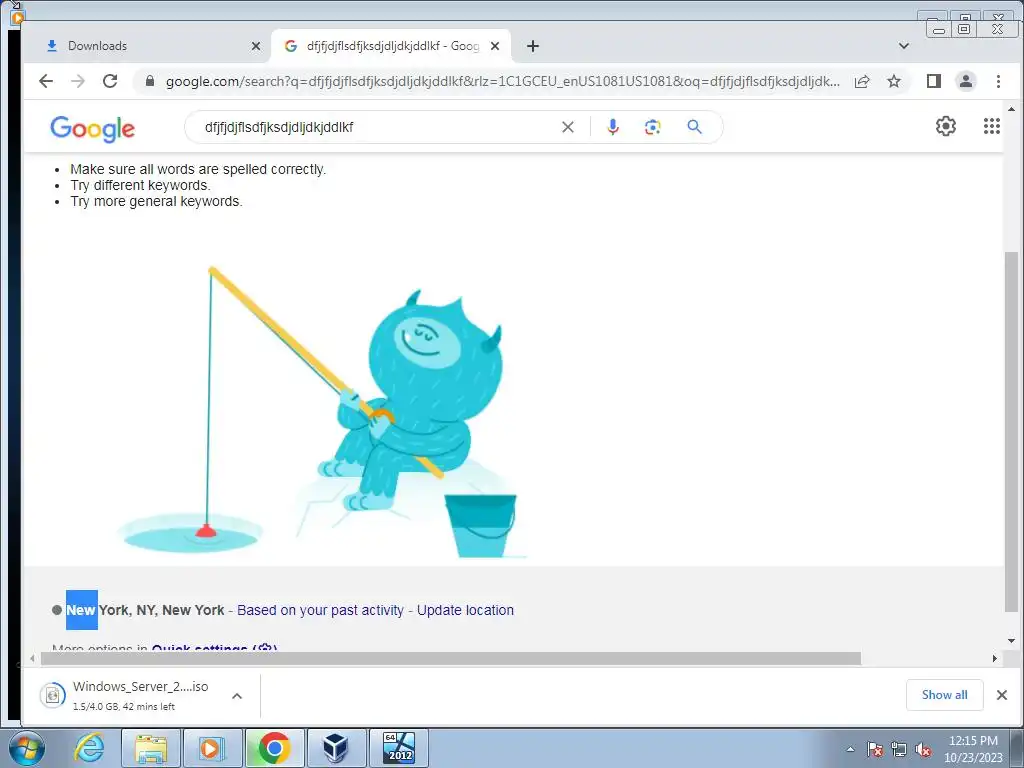Open Windows Media Player taskbar icon
This screenshot has width=1024, height=768.
click(x=212, y=748)
